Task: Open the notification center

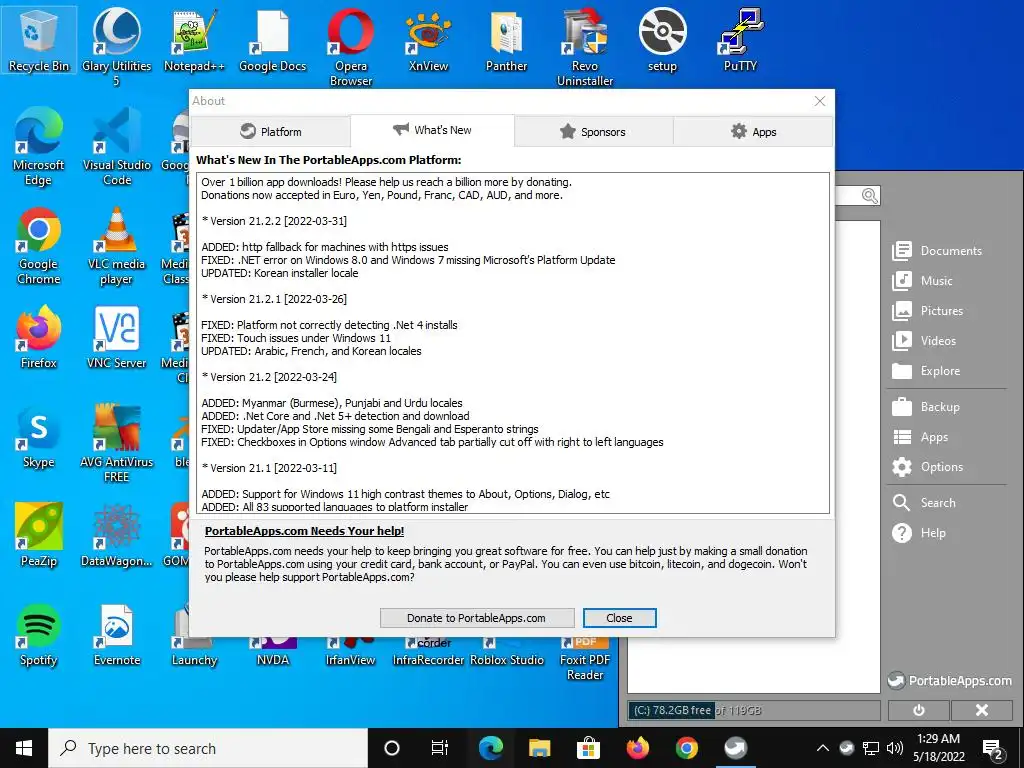Action: click(x=993, y=748)
